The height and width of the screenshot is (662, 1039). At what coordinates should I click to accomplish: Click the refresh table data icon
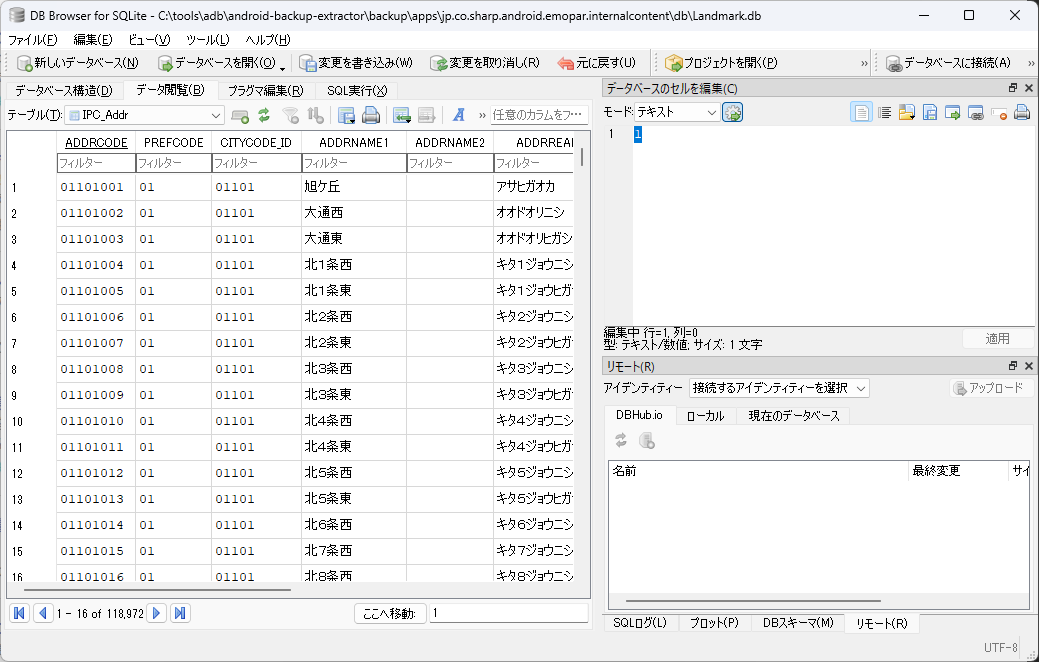(264, 115)
